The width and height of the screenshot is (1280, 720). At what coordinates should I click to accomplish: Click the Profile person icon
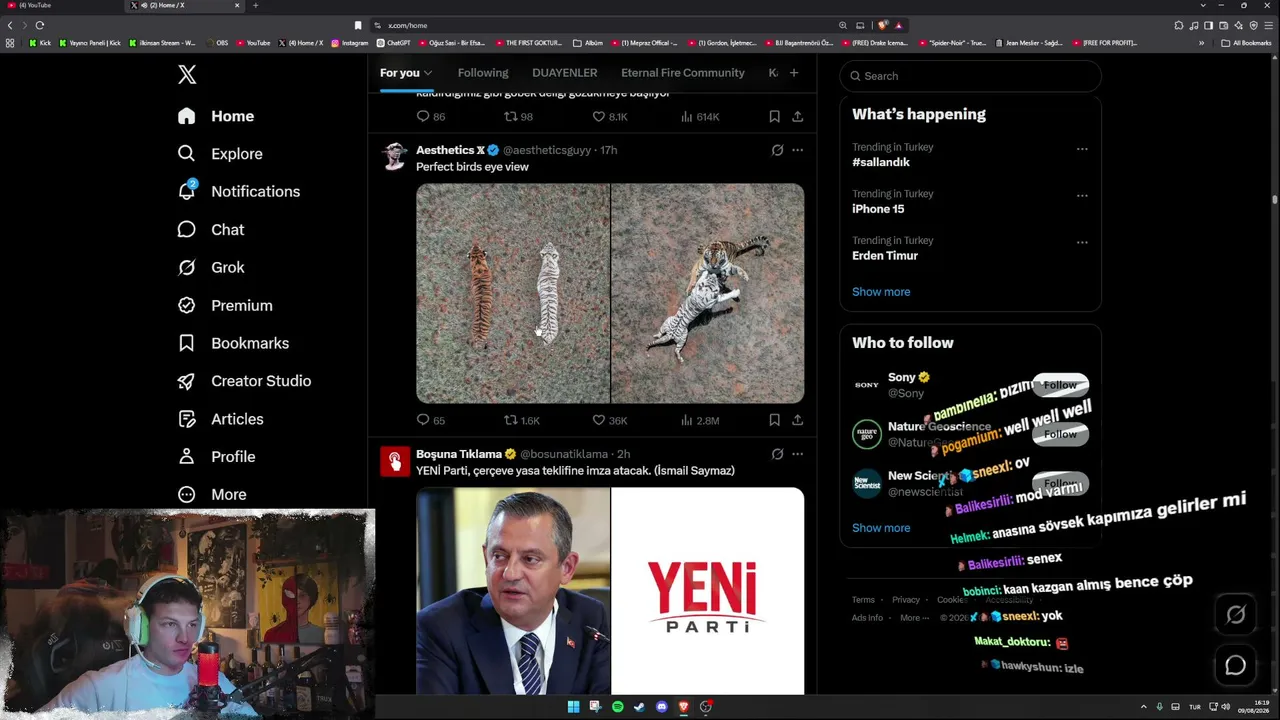186,456
